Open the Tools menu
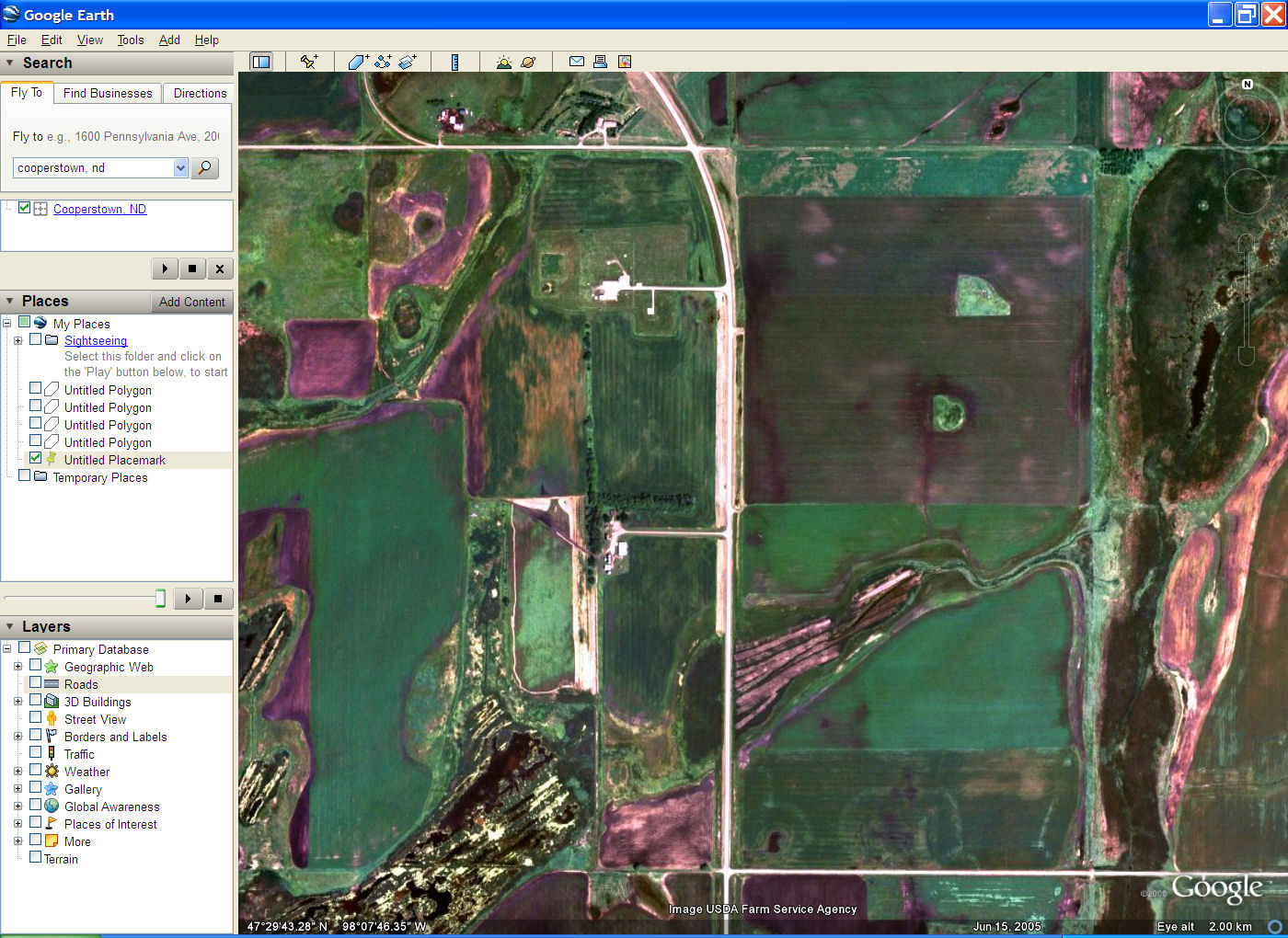1288x938 pixels. [x=131, y=40]
